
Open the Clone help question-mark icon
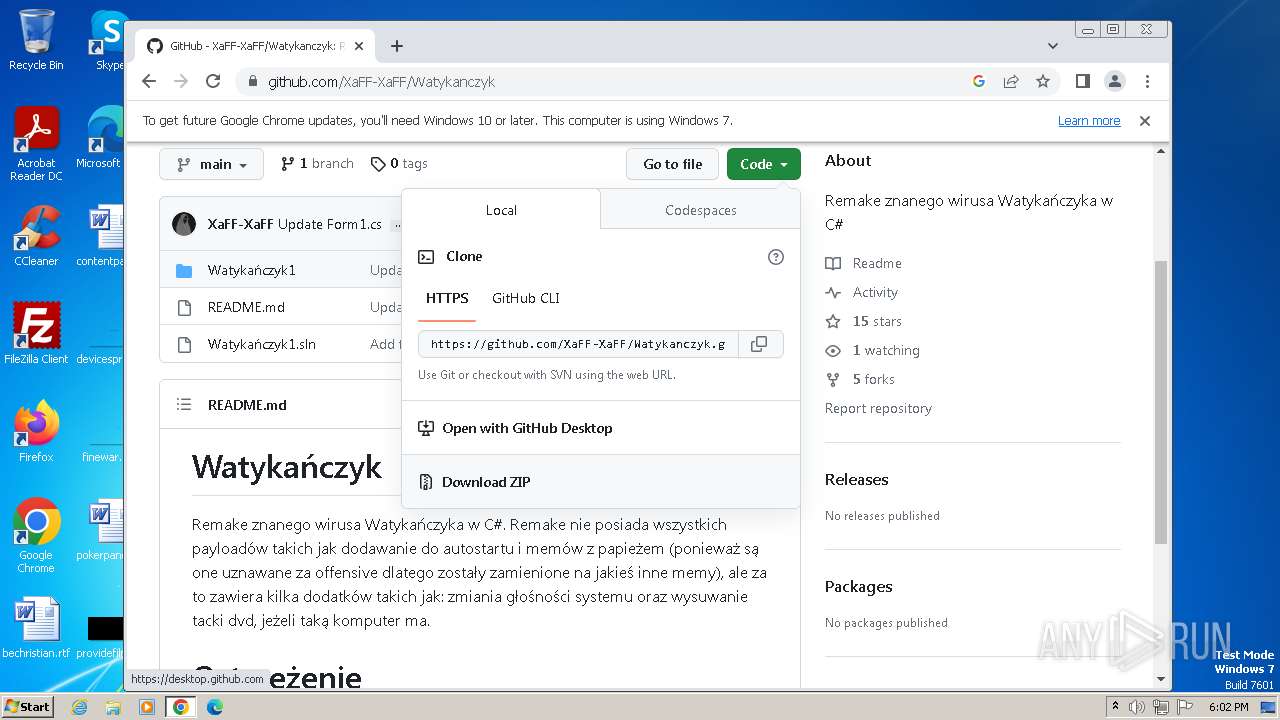point(775,257)
